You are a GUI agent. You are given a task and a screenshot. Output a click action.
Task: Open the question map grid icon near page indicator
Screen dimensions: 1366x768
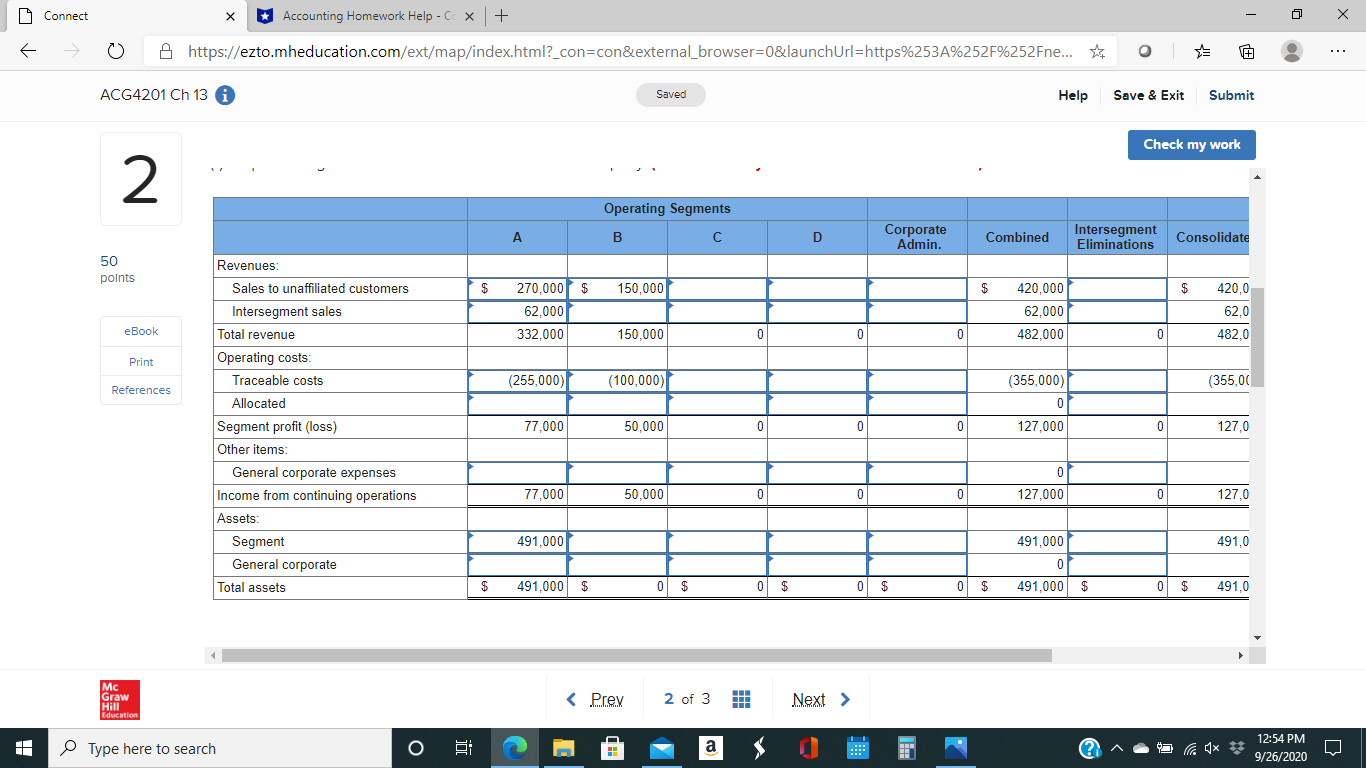click(x=741, y=699)
